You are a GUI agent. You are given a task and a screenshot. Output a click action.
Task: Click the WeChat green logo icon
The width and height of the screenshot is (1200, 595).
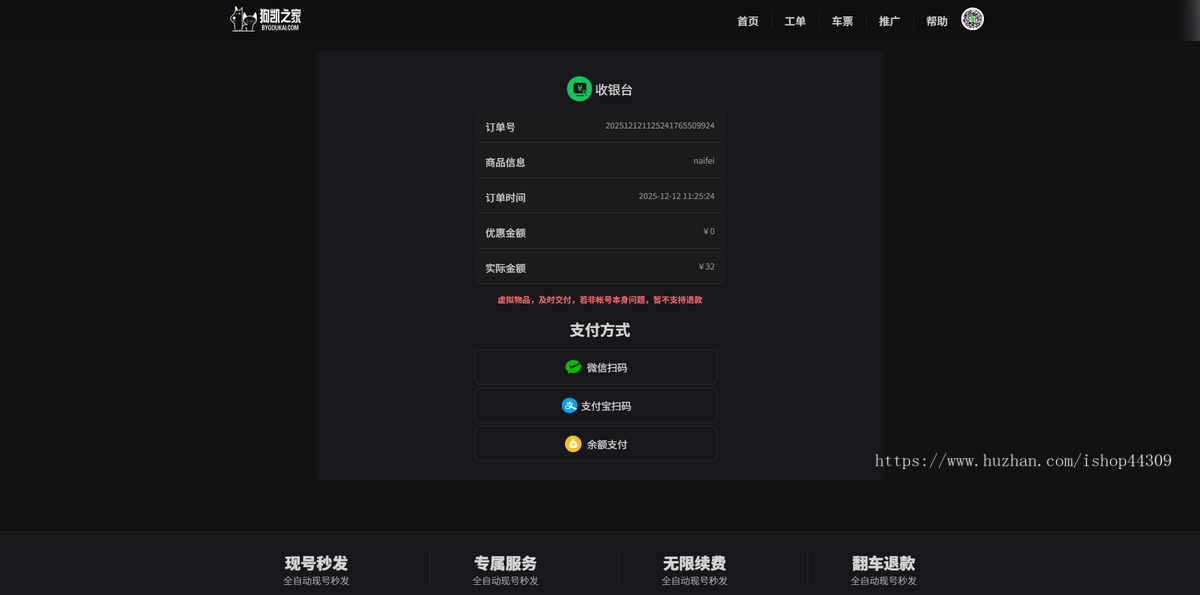click(x=571, y=366)
